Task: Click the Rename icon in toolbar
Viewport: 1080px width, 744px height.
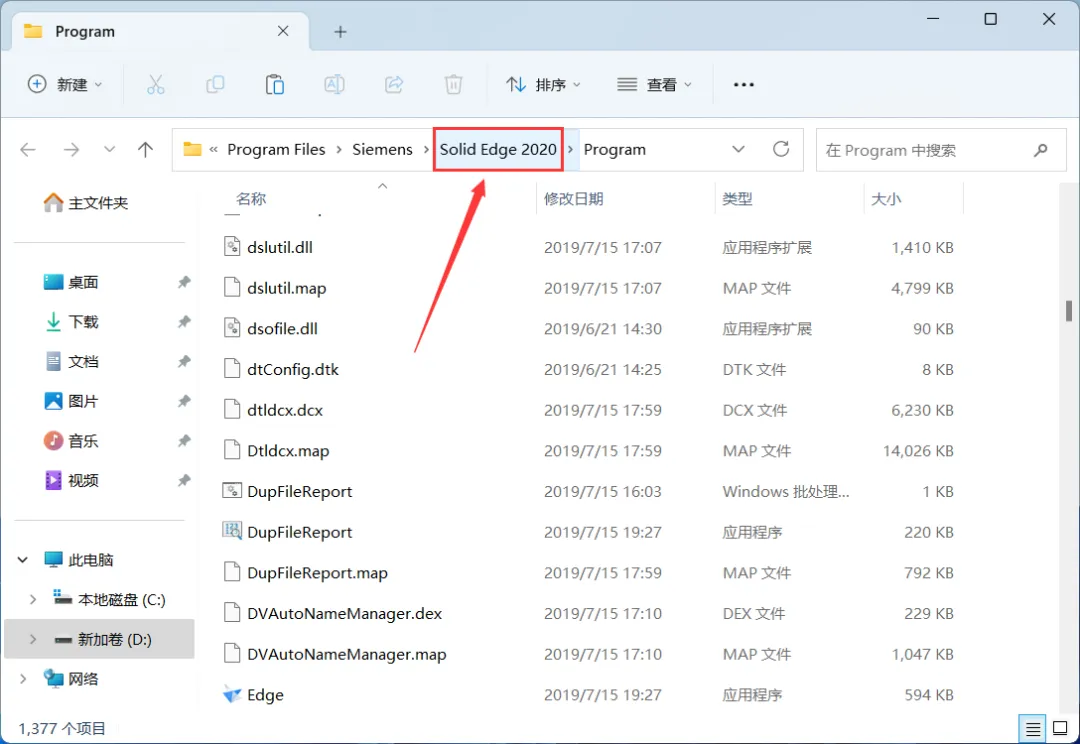Action: click(334, 85)
